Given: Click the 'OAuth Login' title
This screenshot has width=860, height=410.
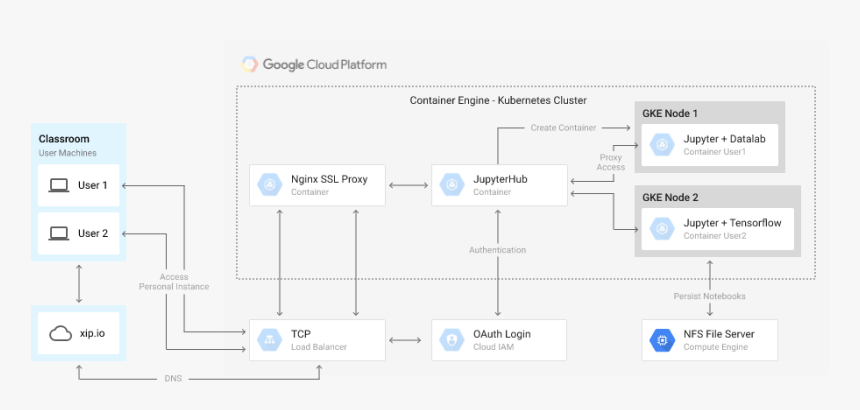Looking at the screenshot, I should [x=502, y=334].
